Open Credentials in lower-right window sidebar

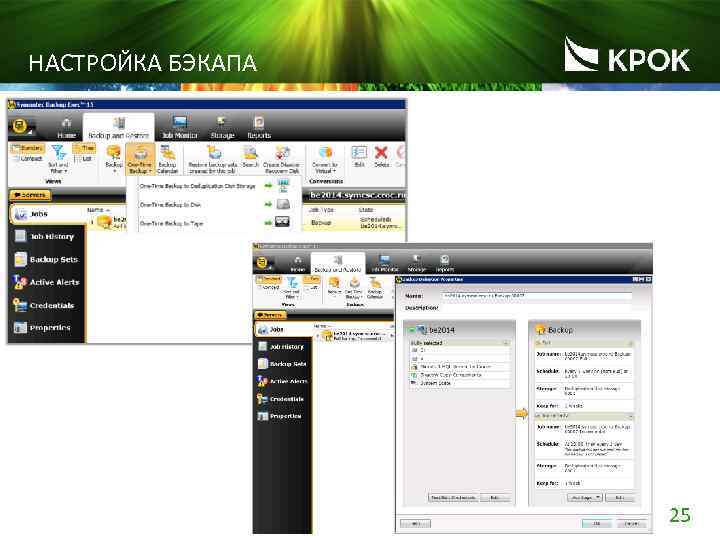click(x=283, y=399)
